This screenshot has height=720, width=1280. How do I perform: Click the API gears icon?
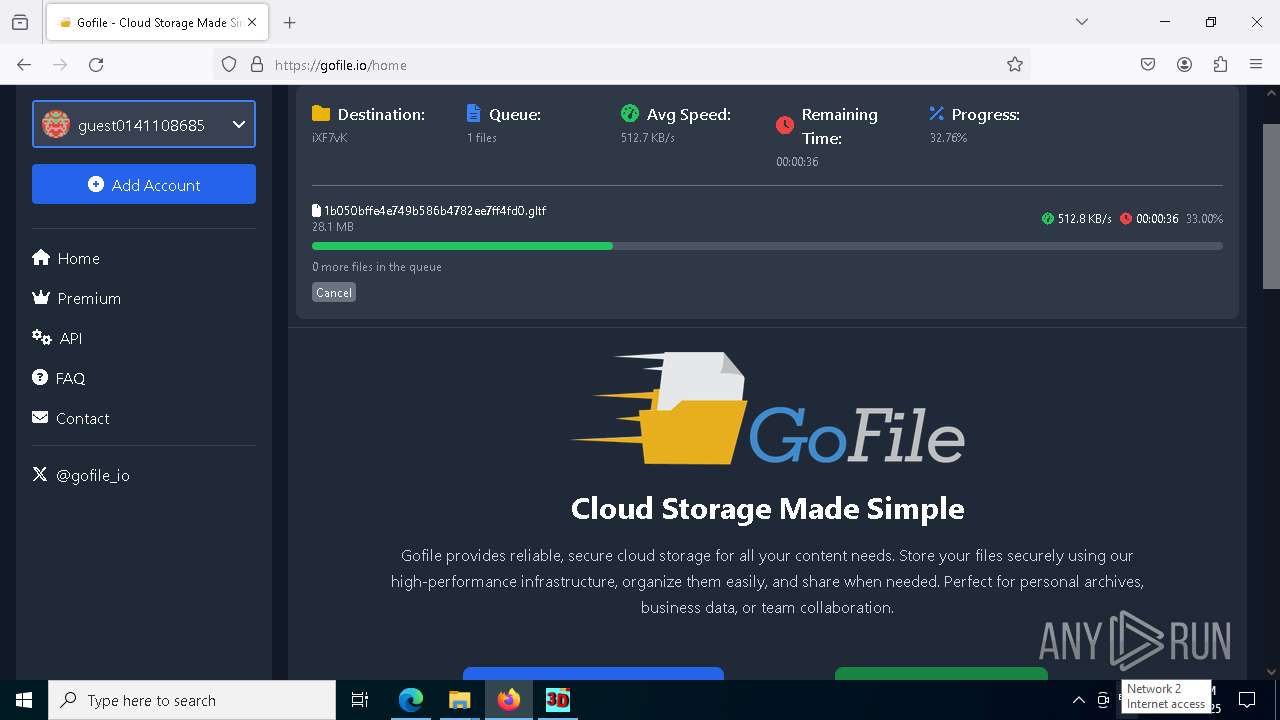pos(42,337)
